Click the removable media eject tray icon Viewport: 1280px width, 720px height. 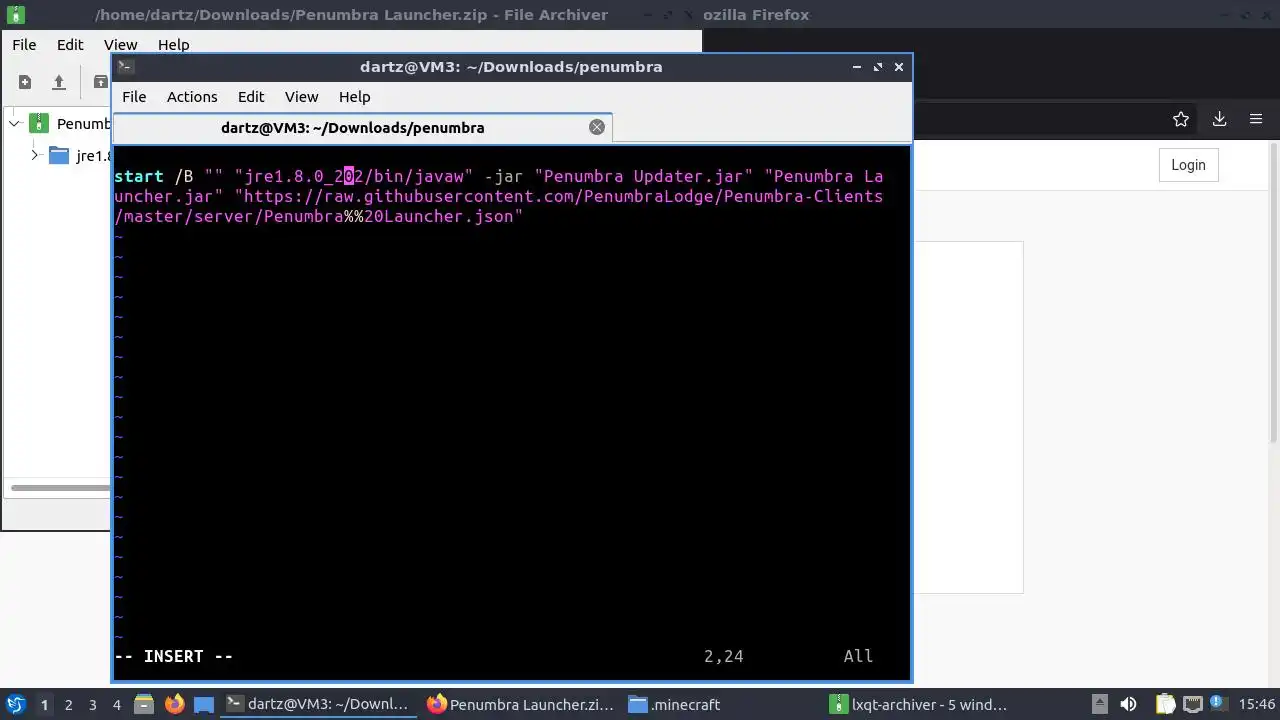point(1099,705)
